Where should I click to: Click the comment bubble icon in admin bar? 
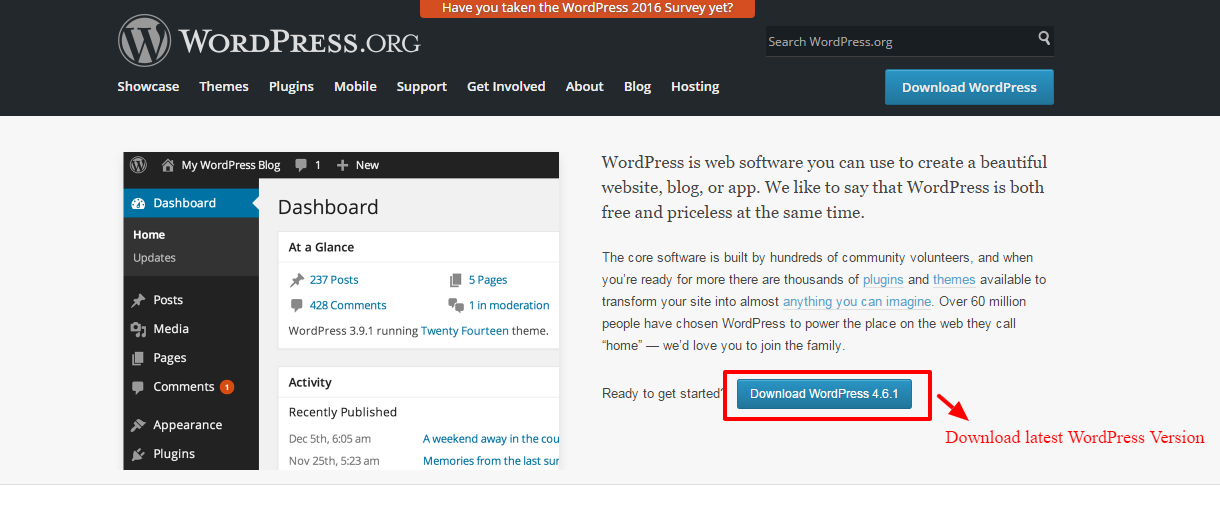301,165
